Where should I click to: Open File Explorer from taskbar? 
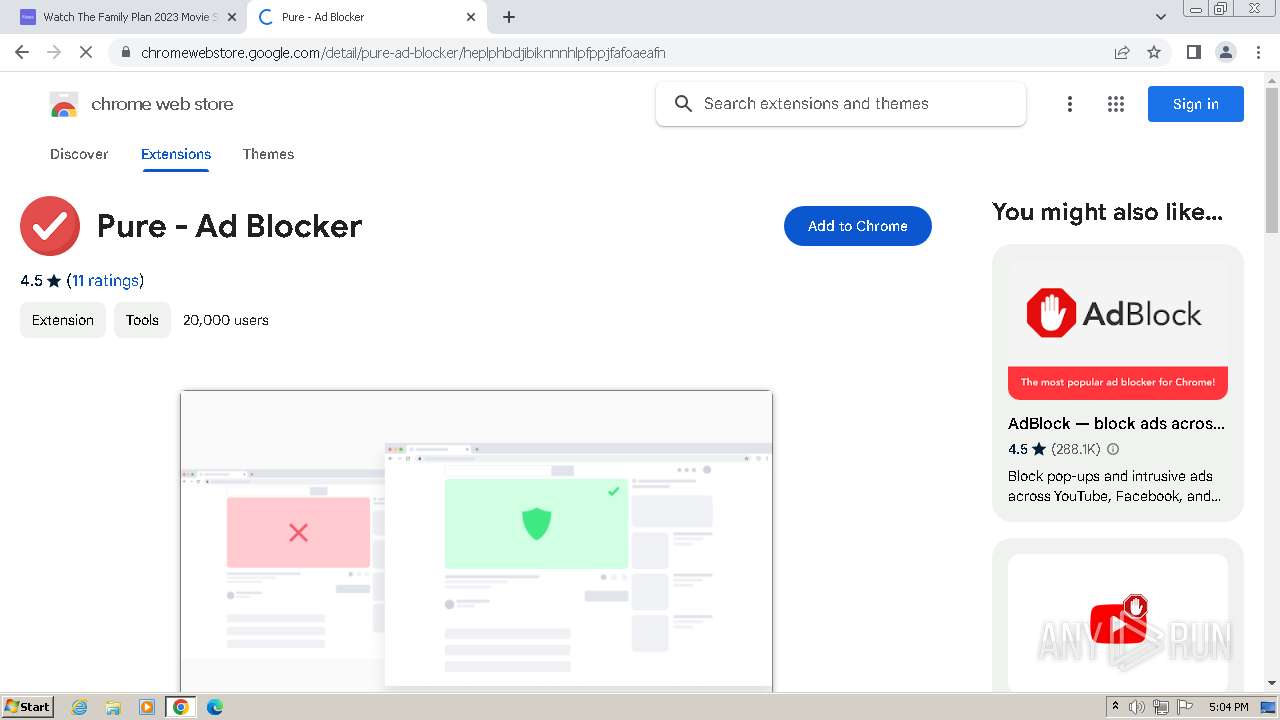click(x=113, y=707)
